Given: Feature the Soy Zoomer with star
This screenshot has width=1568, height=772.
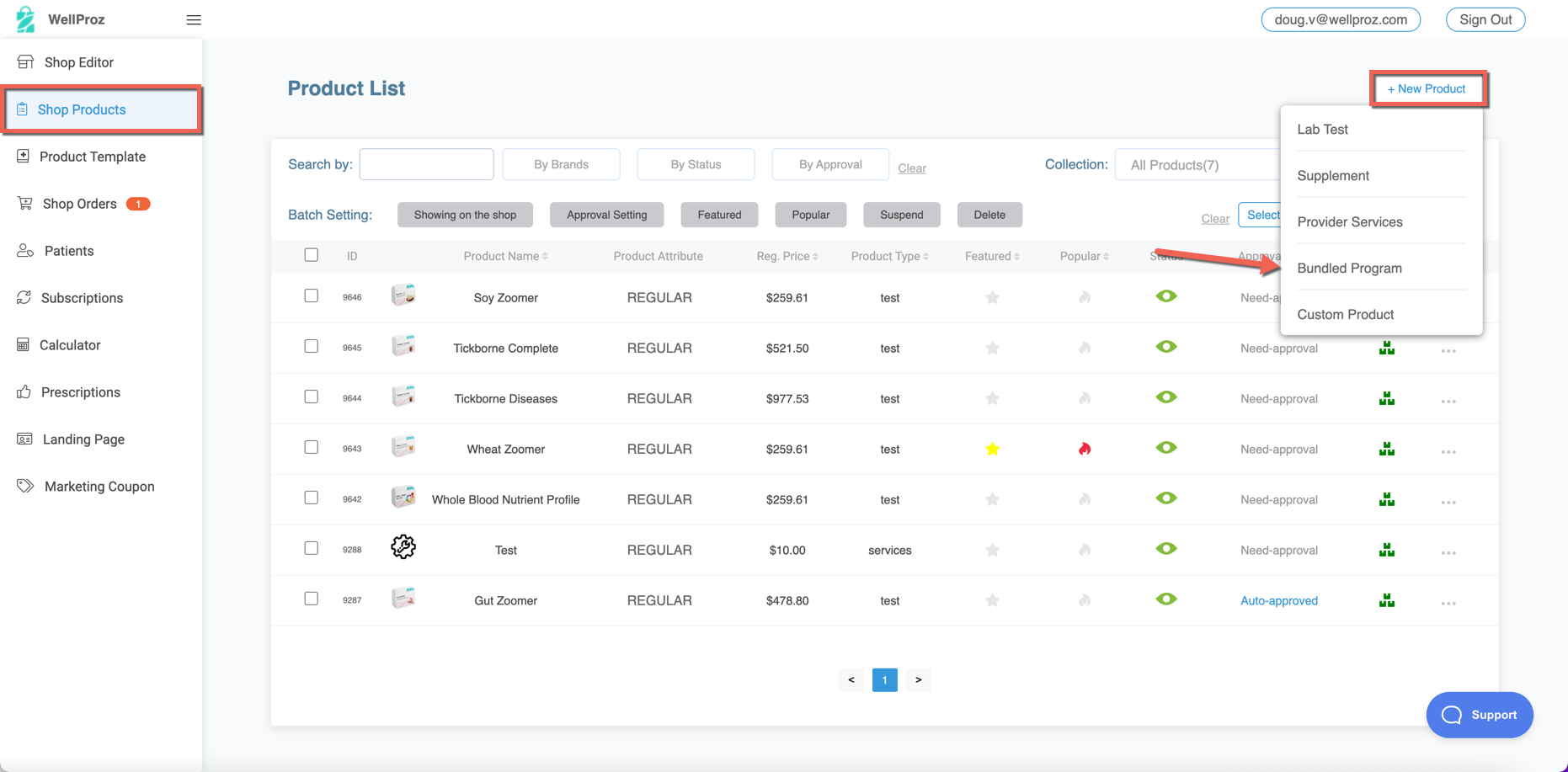Looking at the screenshot, I should 992,297.
